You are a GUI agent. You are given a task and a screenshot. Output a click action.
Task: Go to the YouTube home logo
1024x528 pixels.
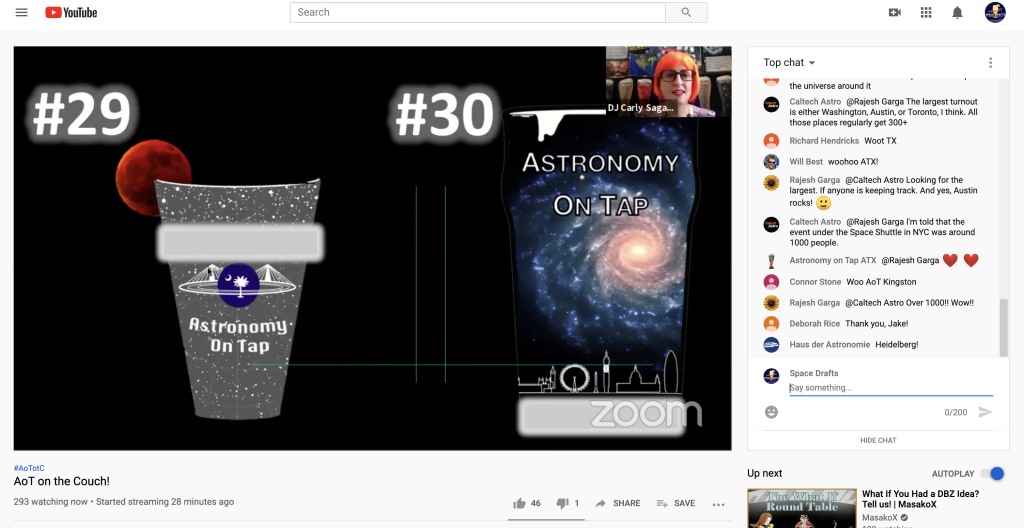(x=71, y=12)
